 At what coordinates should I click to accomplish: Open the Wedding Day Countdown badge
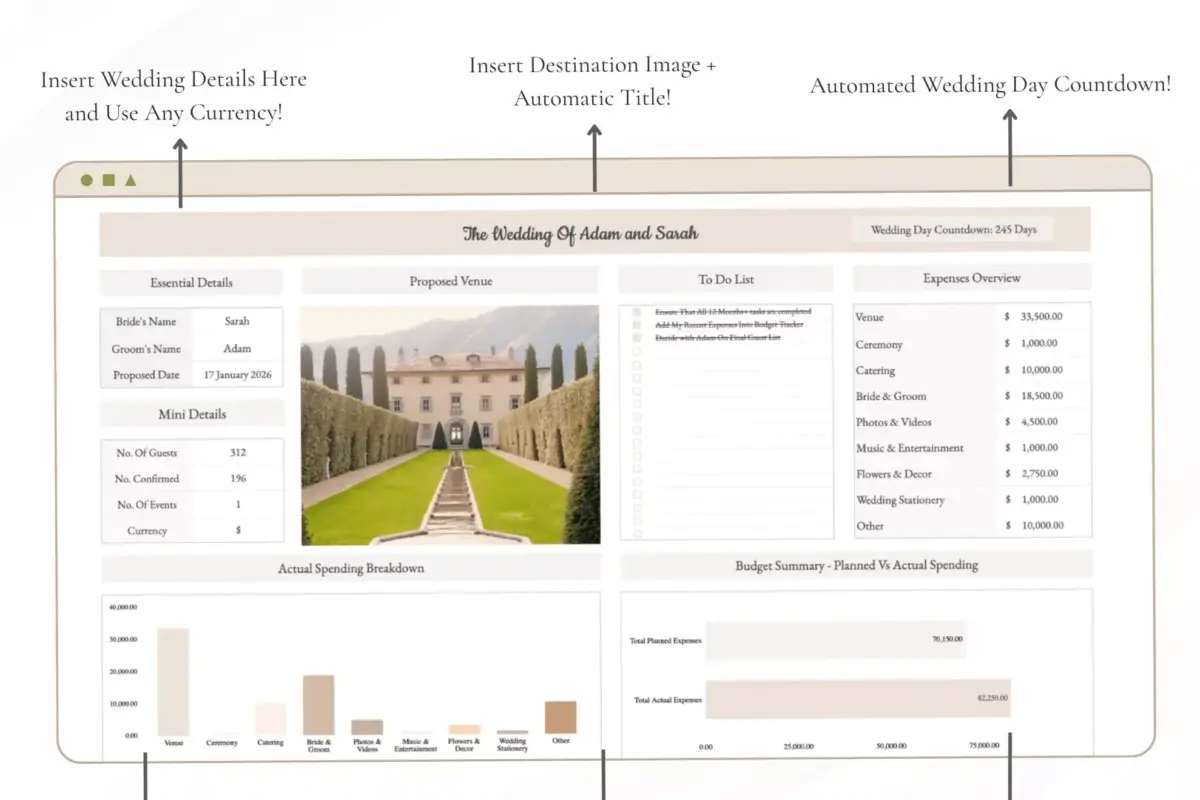pyautogui.click(x=952, y=228)
